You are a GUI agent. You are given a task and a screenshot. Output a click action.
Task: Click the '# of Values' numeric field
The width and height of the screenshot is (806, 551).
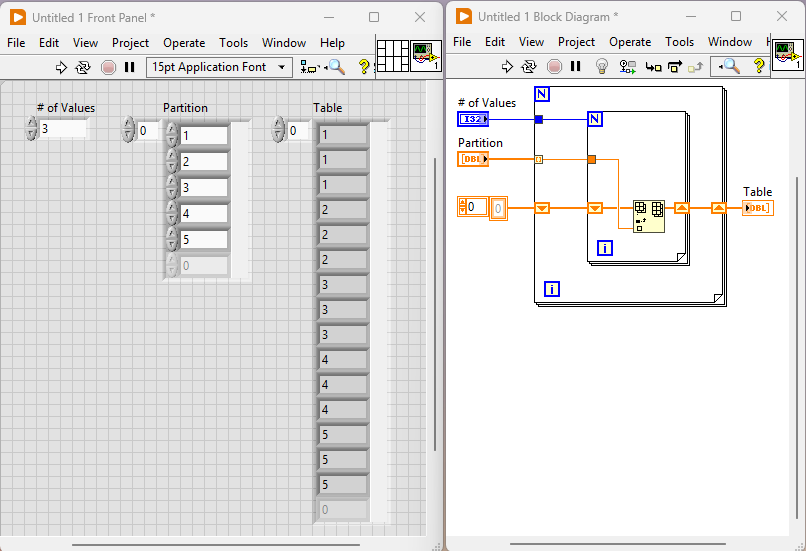click(x=62, y=129)
